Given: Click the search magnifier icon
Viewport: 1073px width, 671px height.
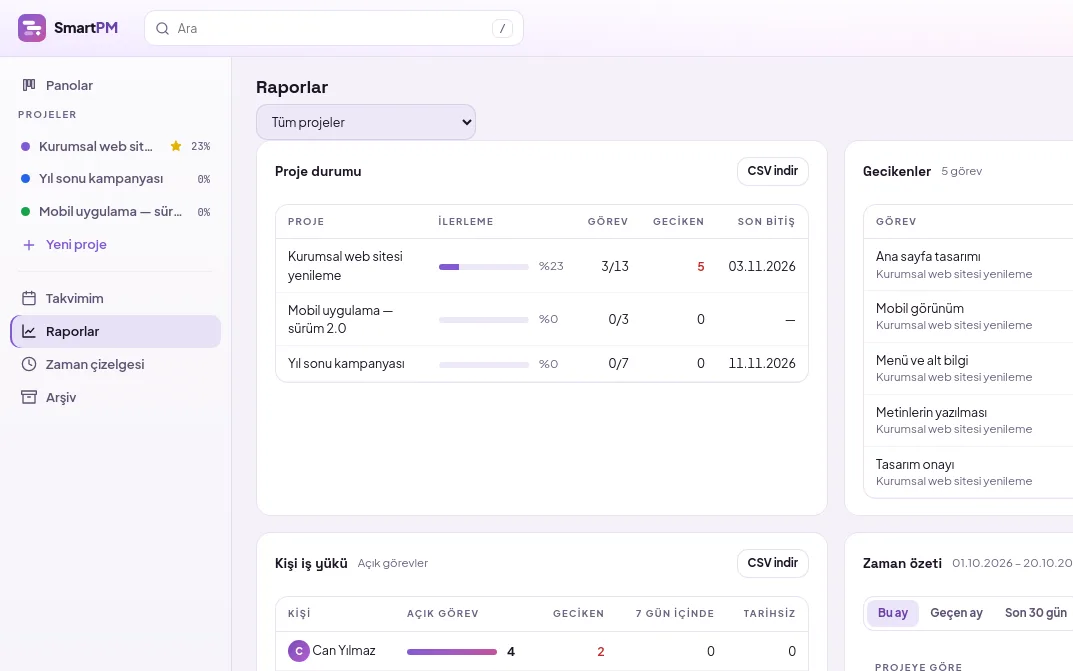Looking at the screenshot, I should pyautogui.click(x=162, y=28).
